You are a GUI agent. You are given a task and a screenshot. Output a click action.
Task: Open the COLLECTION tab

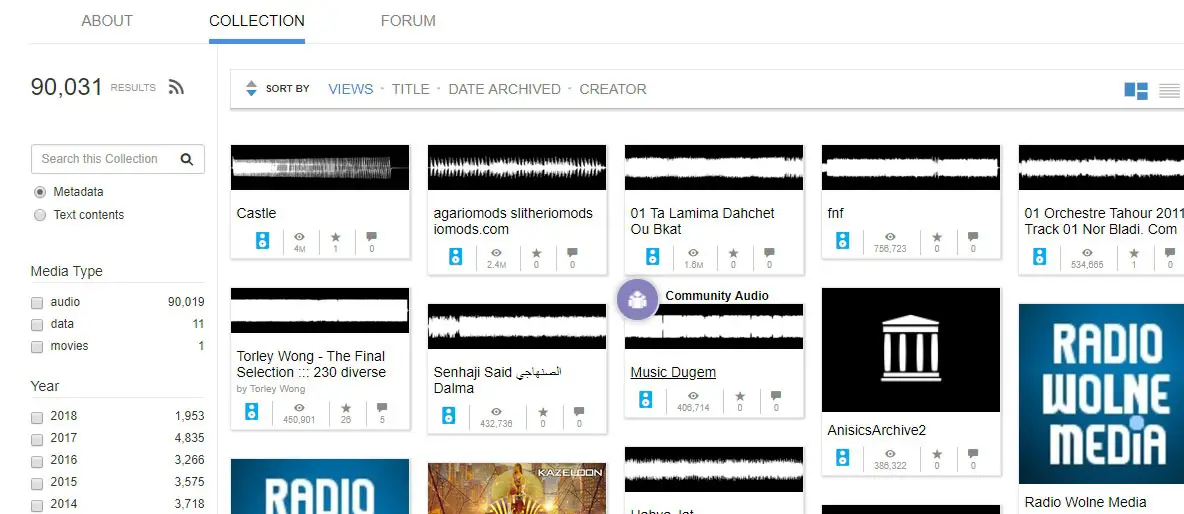(257, 21)
